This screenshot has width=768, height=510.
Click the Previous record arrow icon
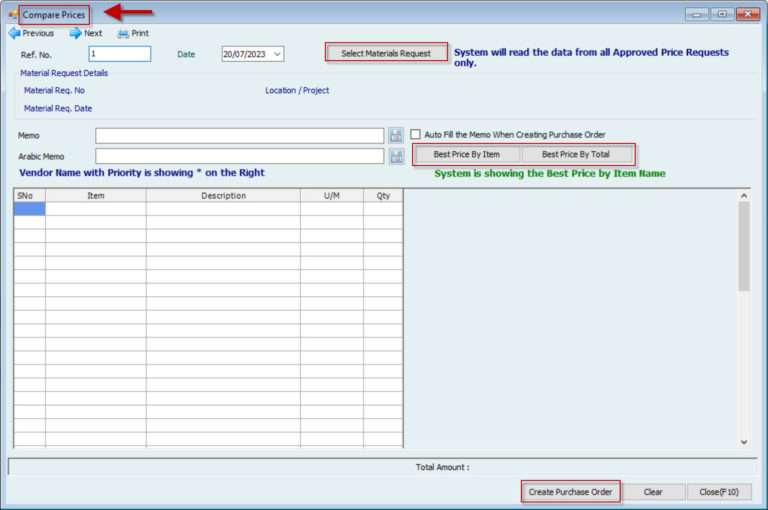coord(14,33)
